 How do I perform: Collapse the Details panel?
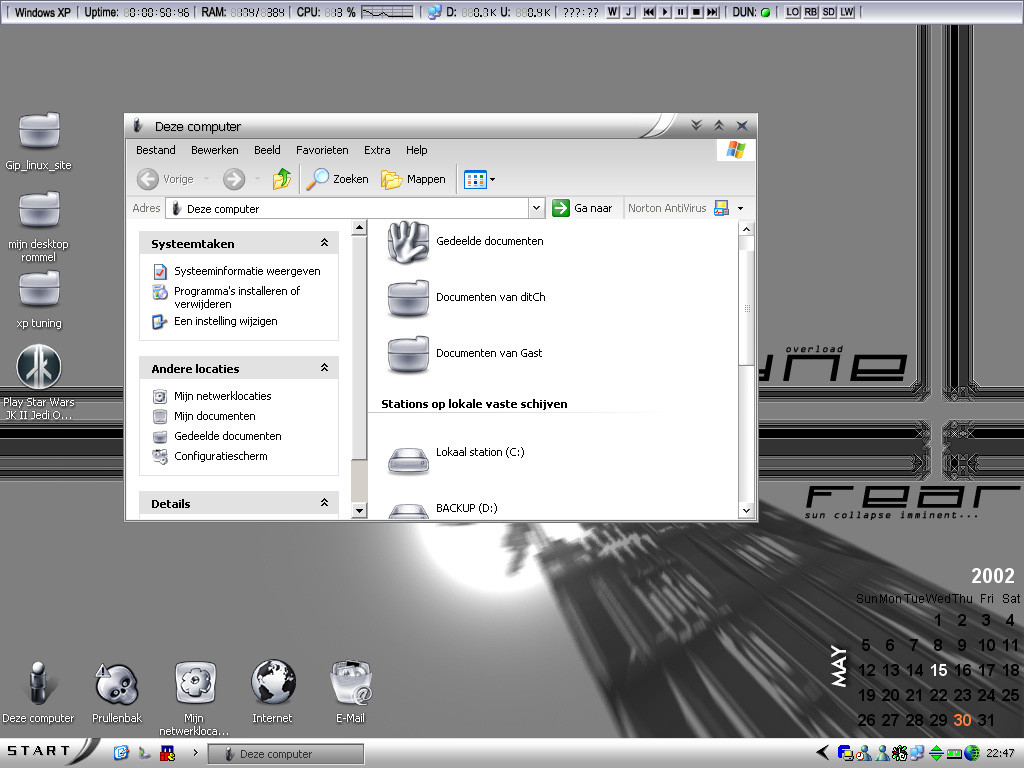[x=324, y=503]
